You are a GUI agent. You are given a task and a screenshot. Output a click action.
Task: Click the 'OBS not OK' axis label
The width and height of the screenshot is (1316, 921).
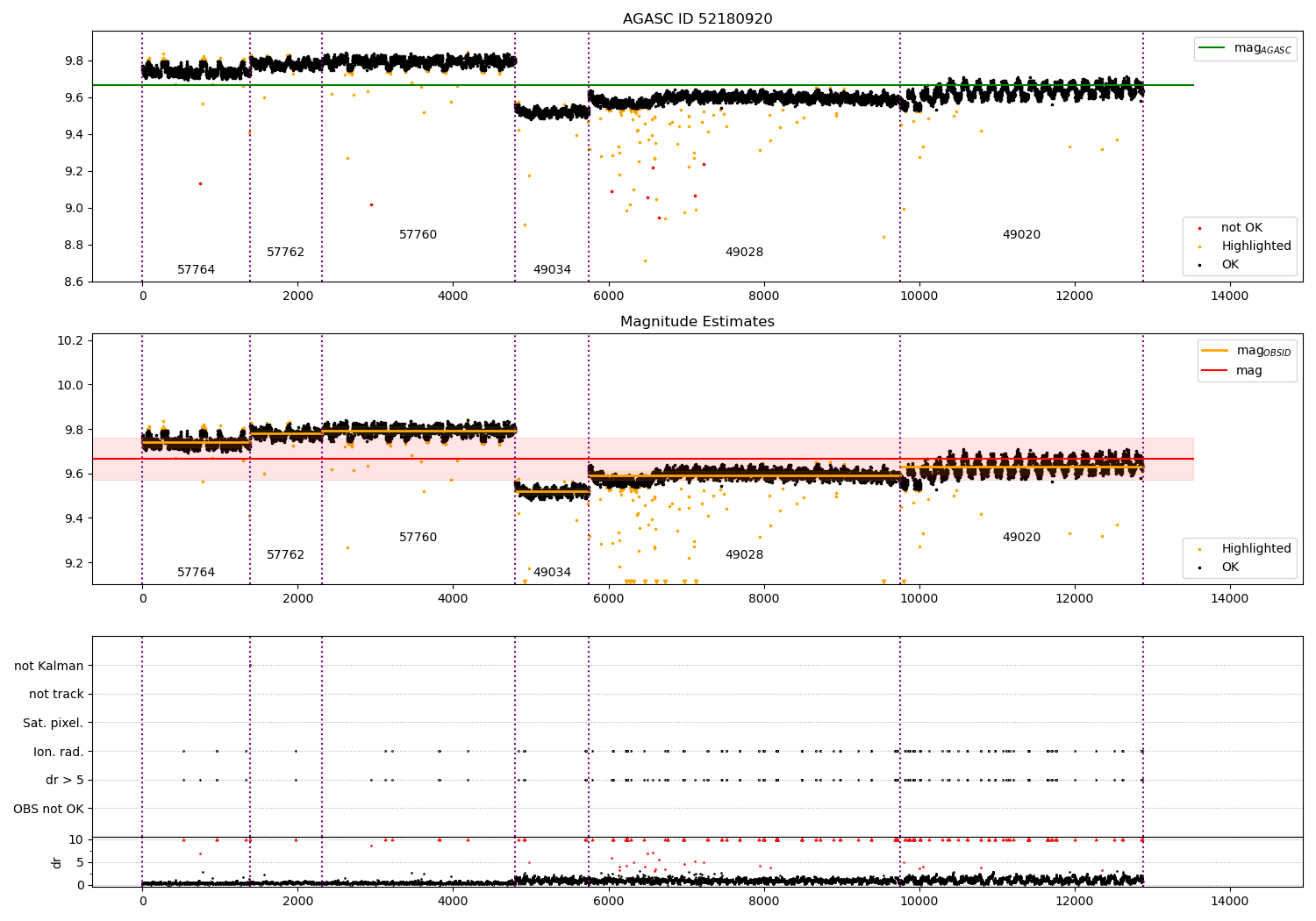pyautogui.click(x=49, y=809)
